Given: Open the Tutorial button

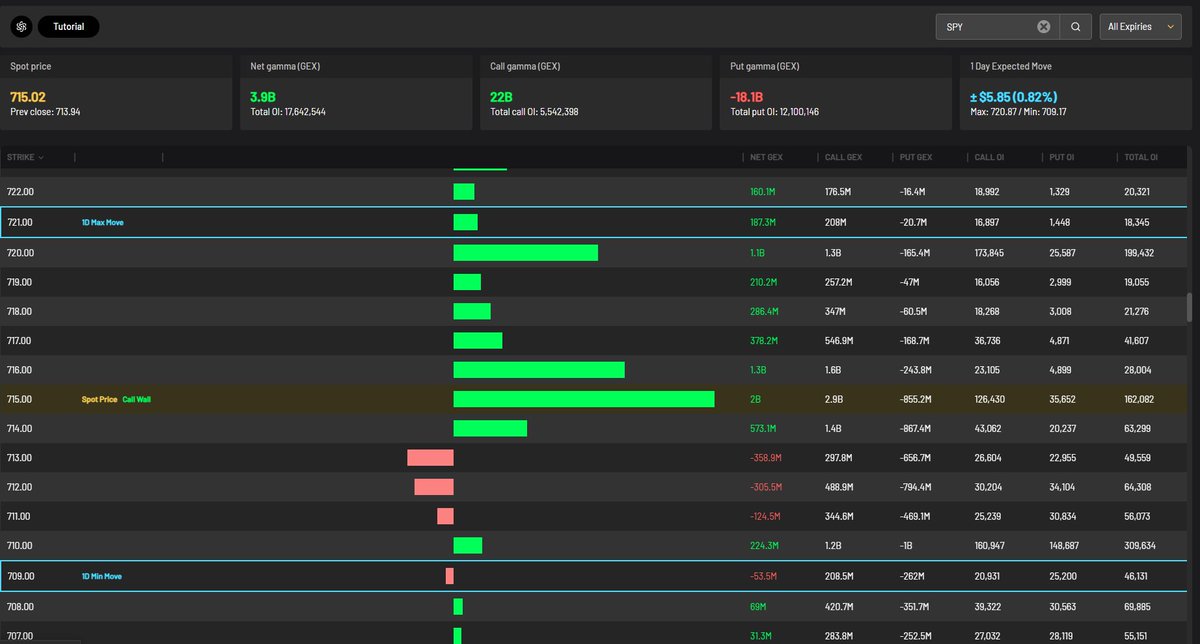Looking at the screenshot, I should coord(69,27).
